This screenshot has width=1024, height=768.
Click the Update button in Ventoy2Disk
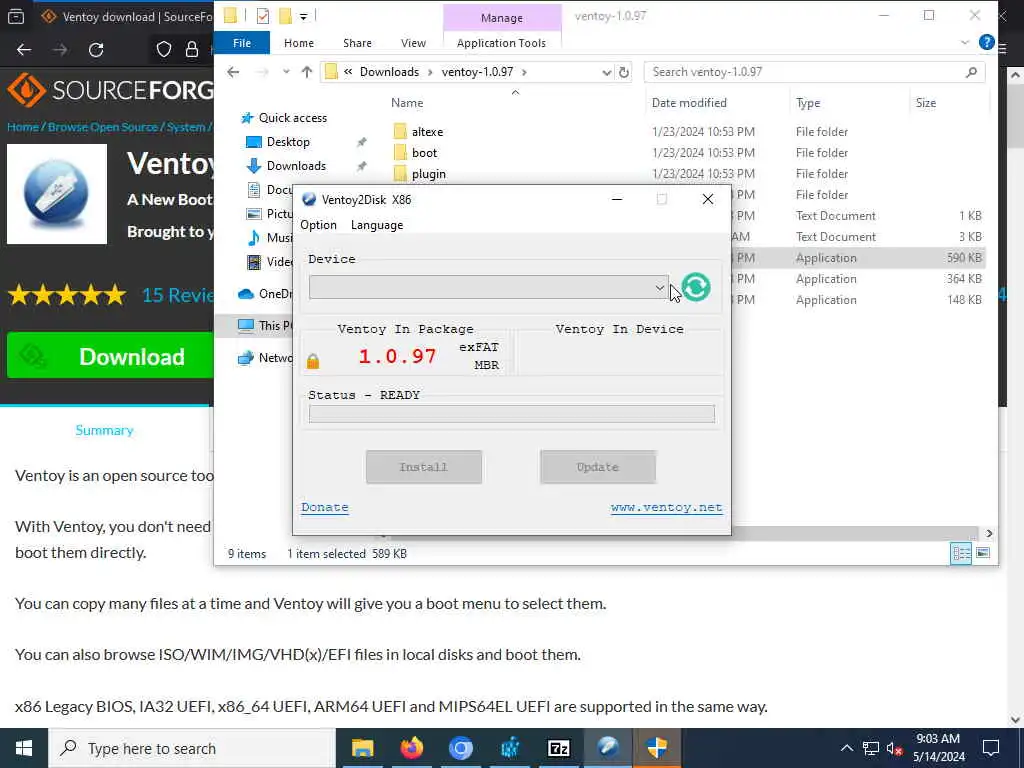click(x=598, y=467)
